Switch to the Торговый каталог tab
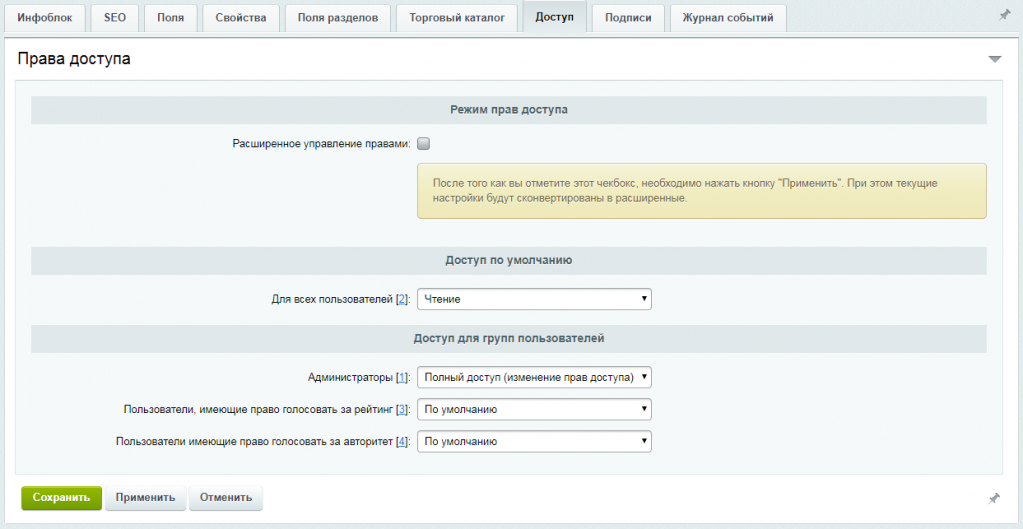This screenshot has width=1023, height=529. [457, 18]
